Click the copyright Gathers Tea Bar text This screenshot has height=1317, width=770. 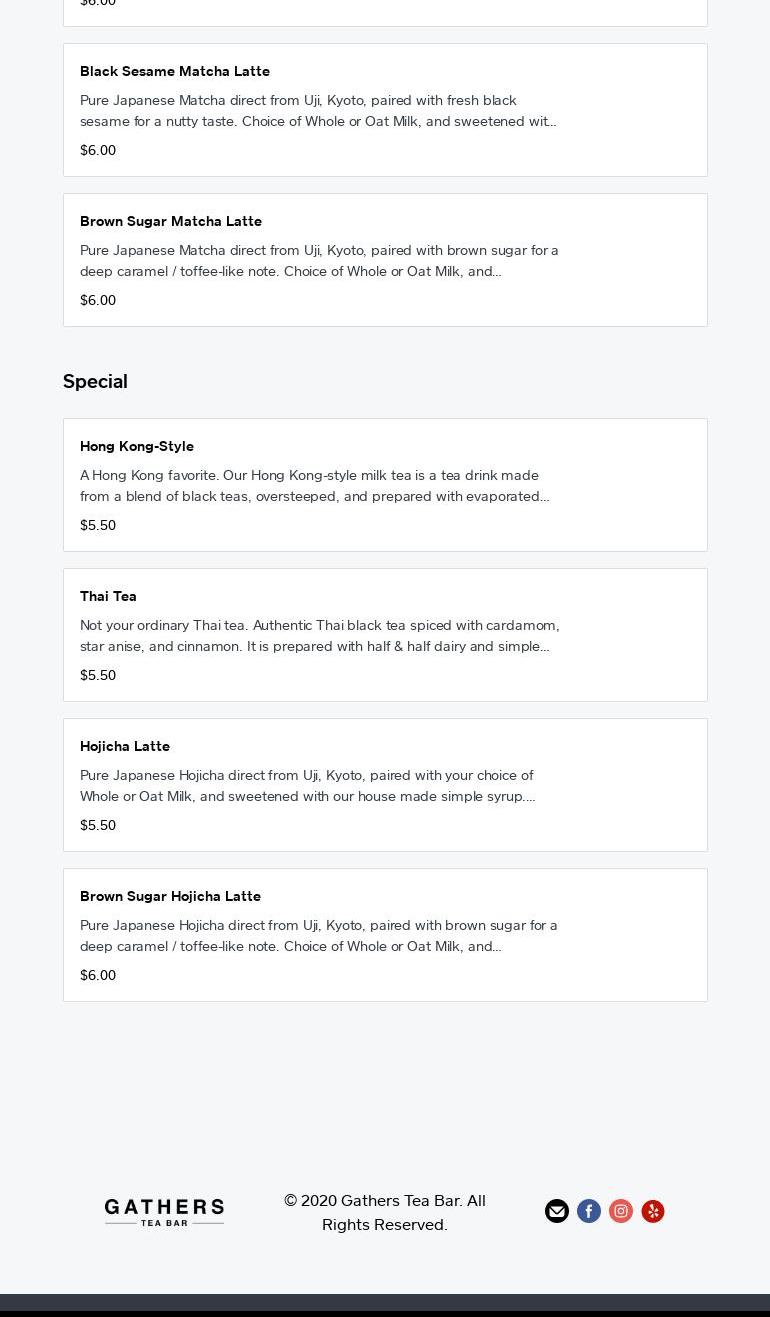(x=385, y=1212)
